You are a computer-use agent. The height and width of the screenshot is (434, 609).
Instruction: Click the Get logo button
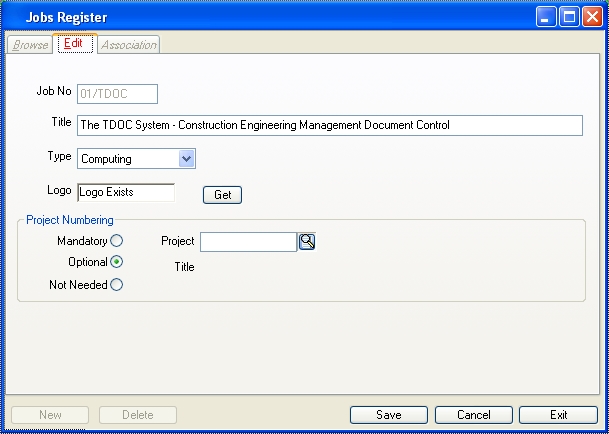[223, 195]
